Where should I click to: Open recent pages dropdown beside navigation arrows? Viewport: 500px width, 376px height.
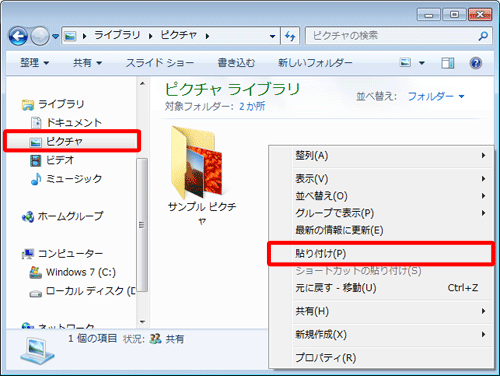point(56,36)
